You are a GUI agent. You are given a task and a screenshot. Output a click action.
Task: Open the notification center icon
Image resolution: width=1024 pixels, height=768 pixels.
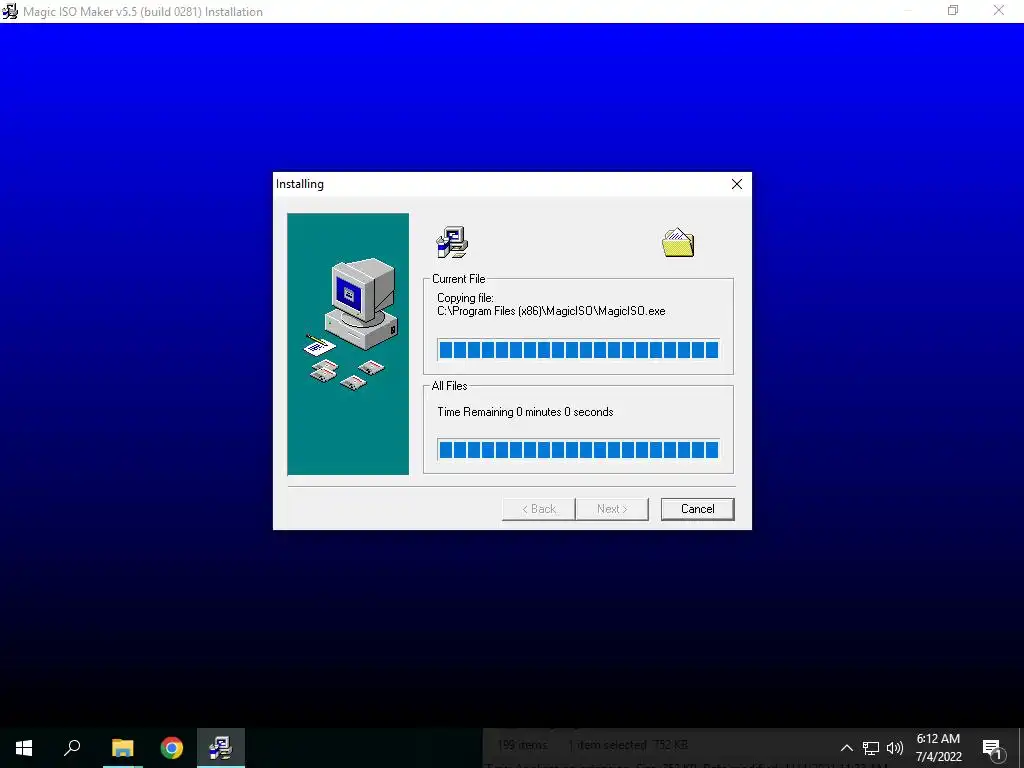pos(993,748)
